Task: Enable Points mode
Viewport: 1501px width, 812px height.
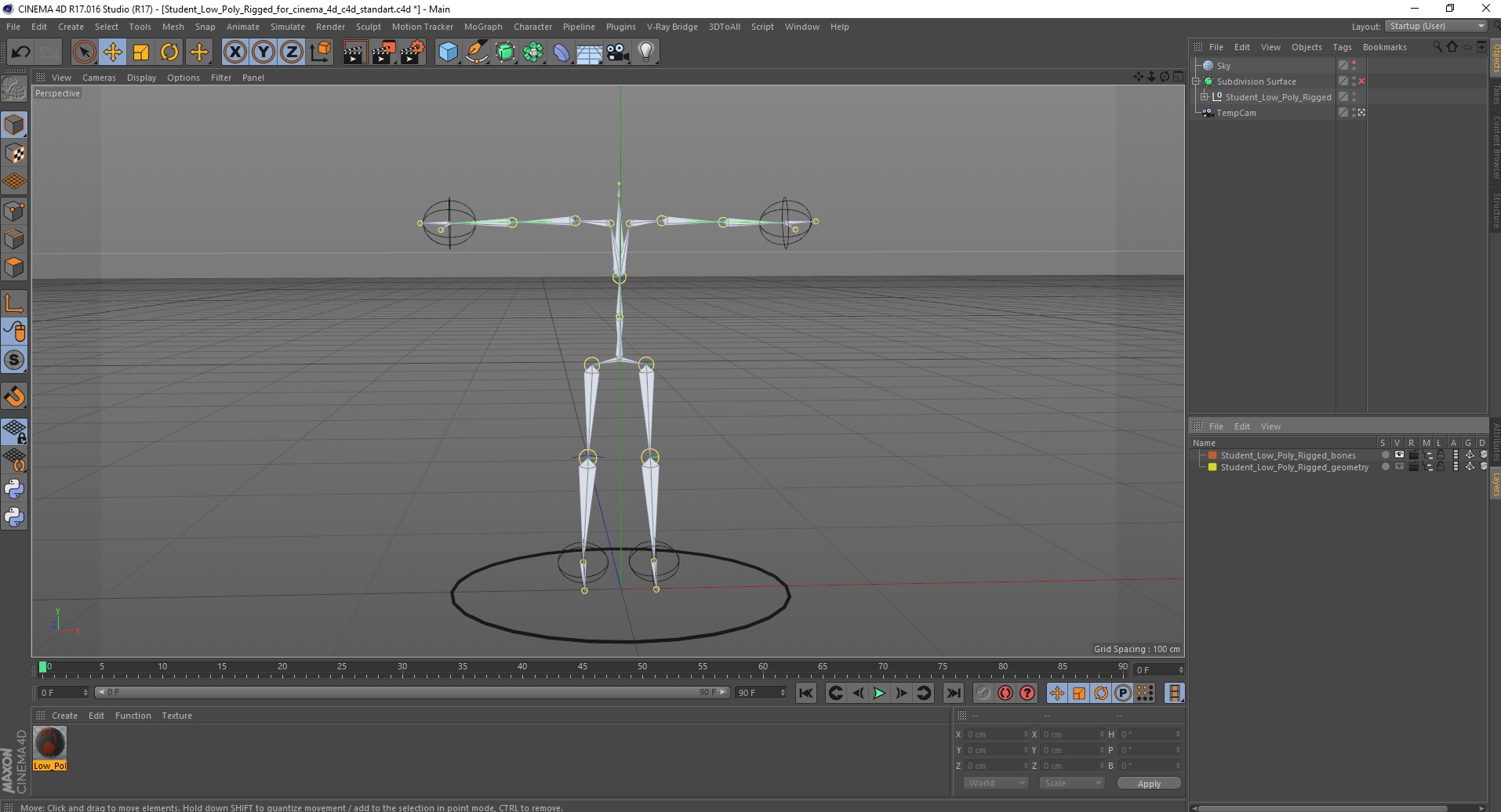Action: click(14, 211)
